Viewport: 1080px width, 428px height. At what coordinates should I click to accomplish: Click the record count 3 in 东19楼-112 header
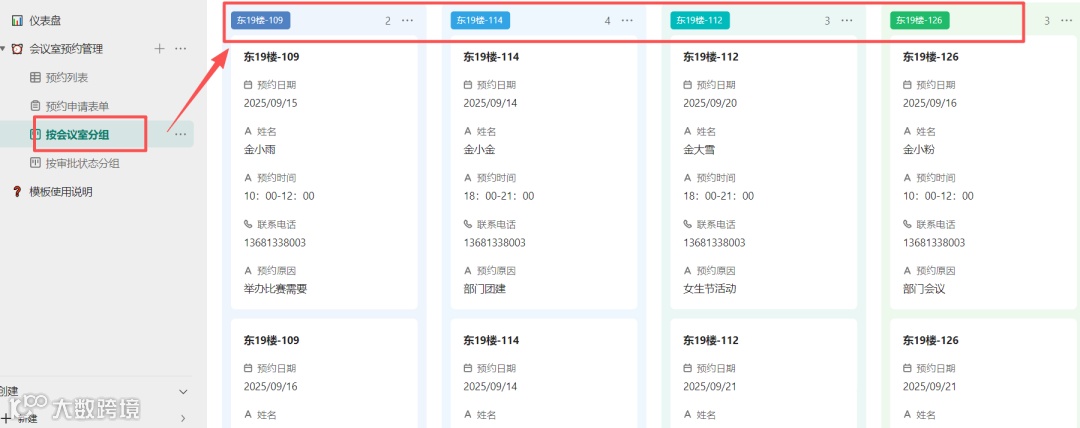[x=827, y=21]
